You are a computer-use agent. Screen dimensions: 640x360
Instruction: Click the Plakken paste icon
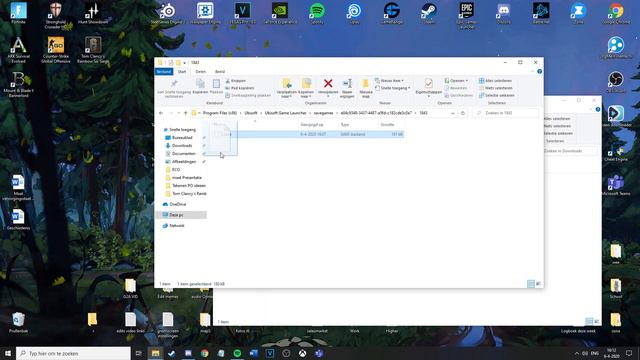click(x=216, y=84)
